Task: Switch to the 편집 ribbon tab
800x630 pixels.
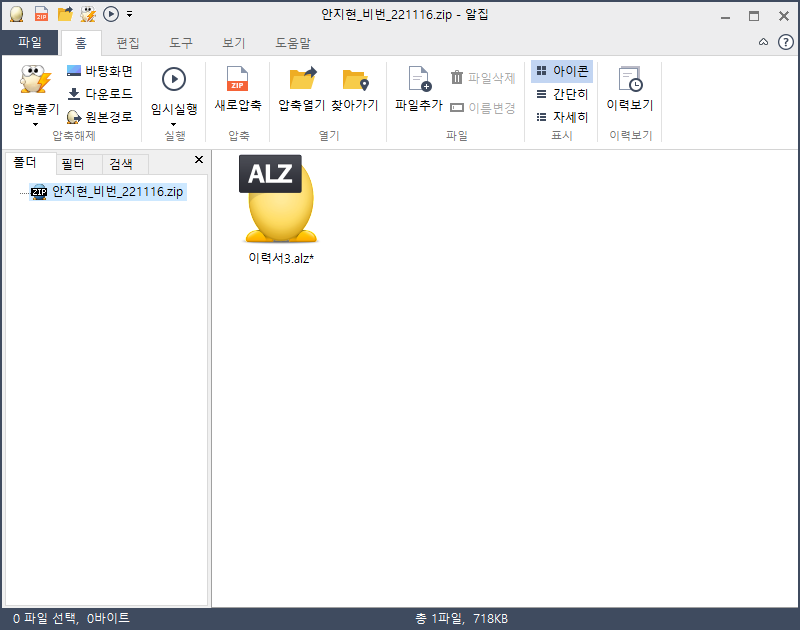Action: click(128, 43)
